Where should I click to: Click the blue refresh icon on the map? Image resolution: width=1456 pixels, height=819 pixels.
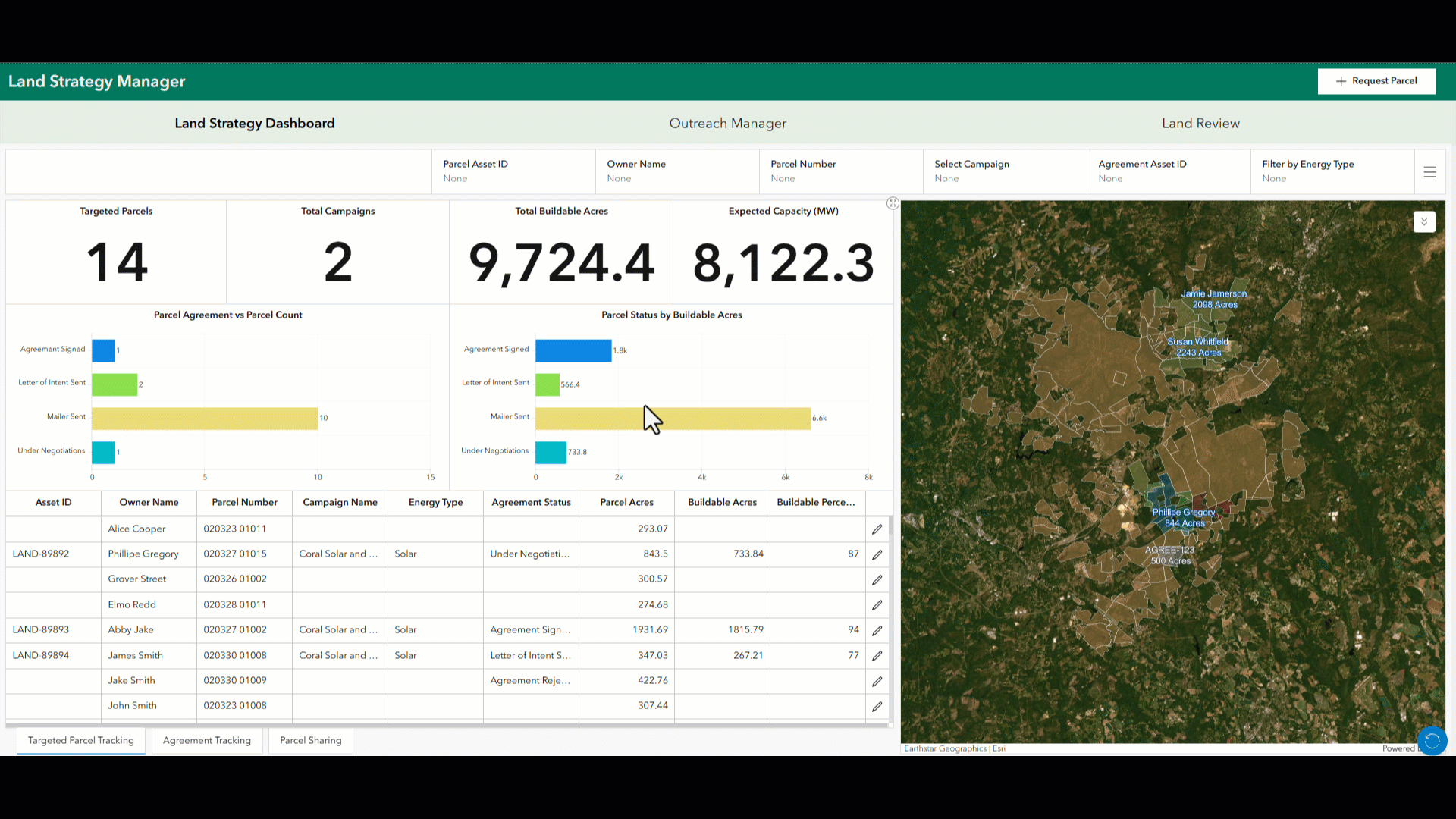(1432, 741)
